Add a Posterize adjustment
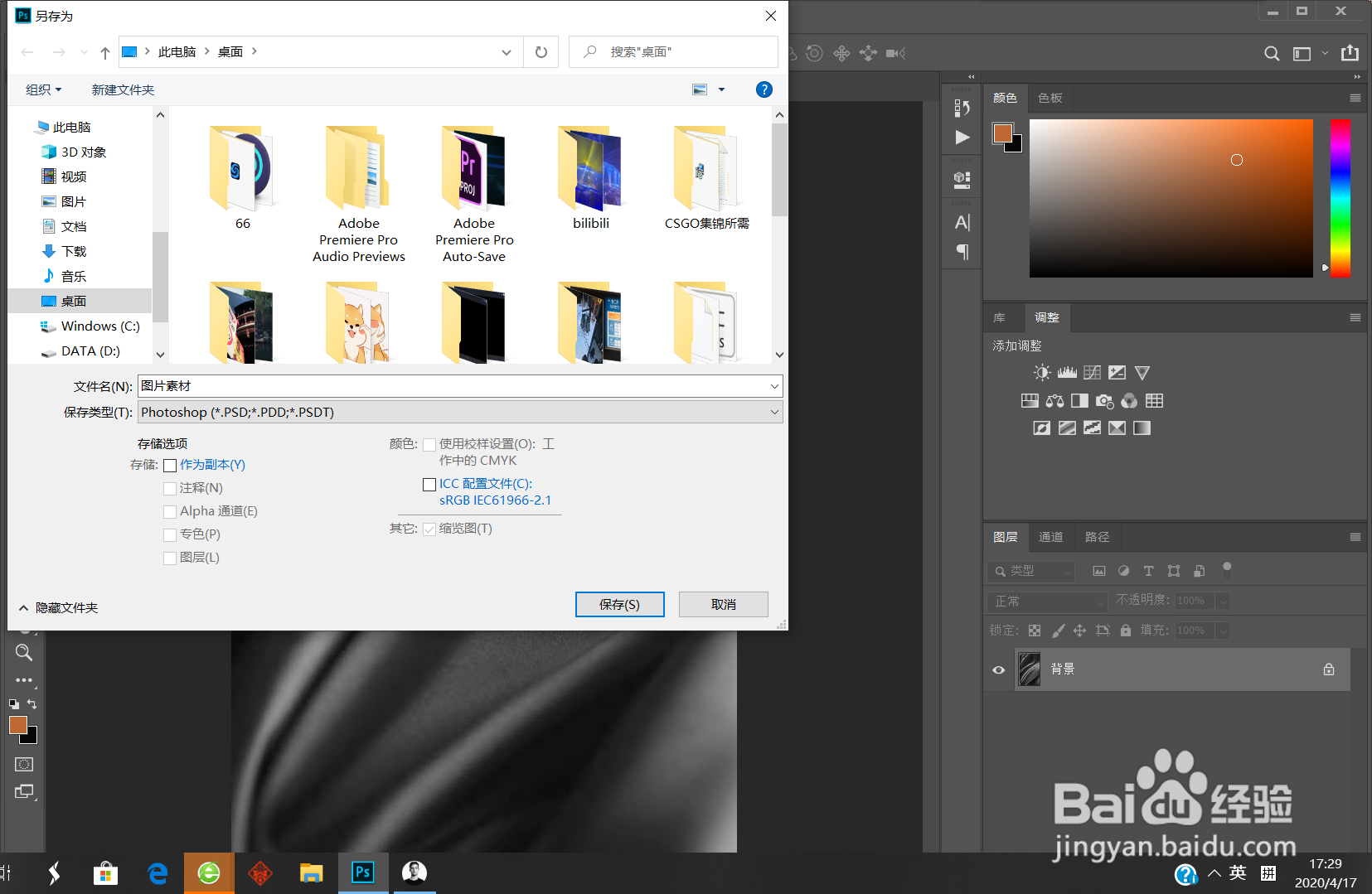The image size is (1372, 894). tap(1067, 428)
